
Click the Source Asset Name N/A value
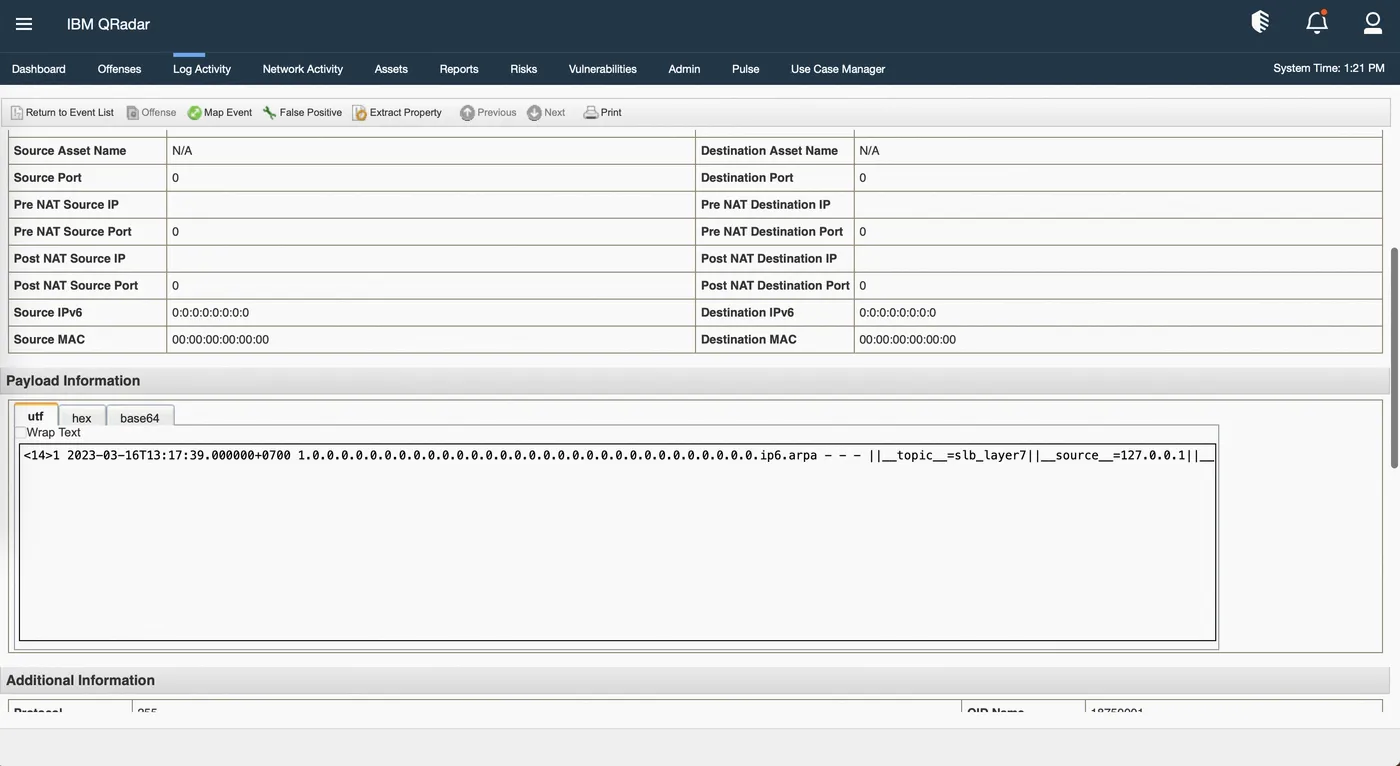(182, 151)
